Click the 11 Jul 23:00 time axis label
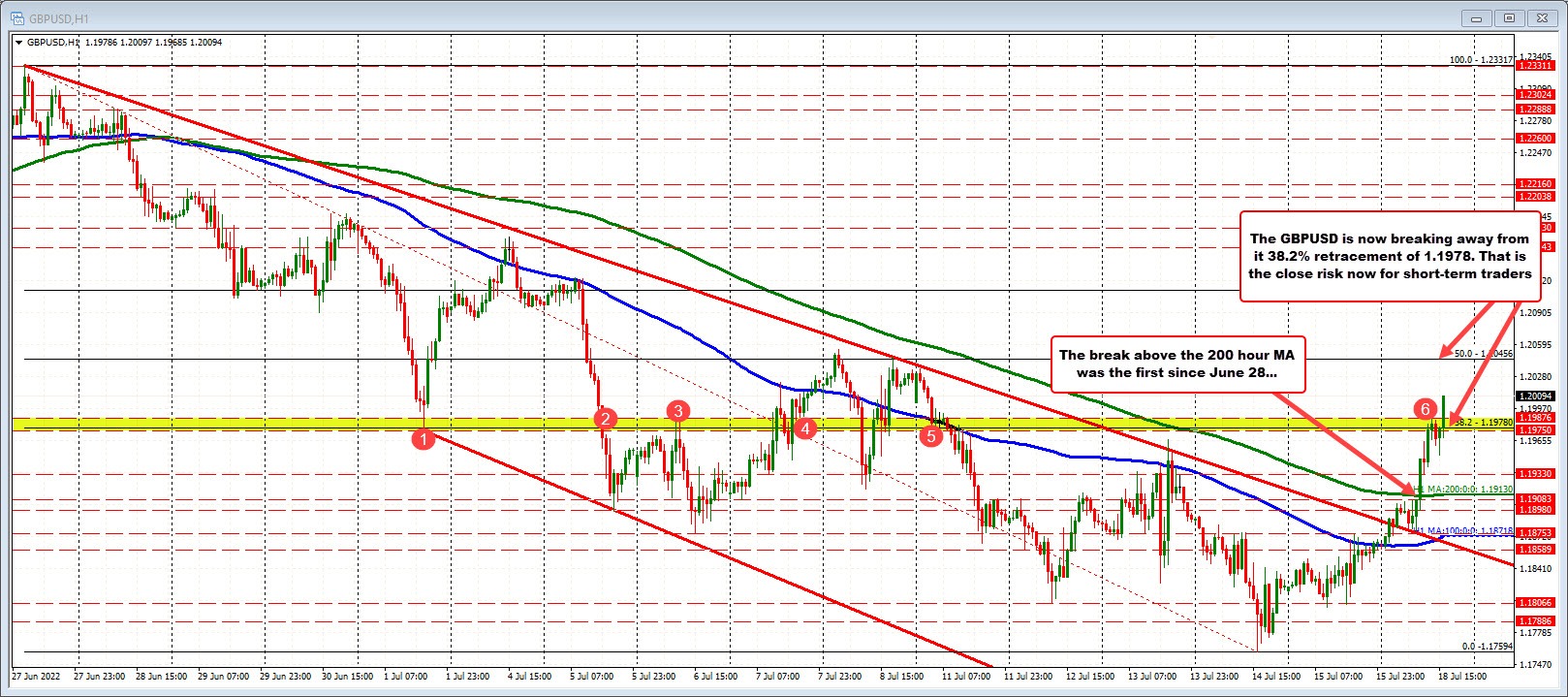Viewport: 1568px width, 697px height. click(1029, 677)
